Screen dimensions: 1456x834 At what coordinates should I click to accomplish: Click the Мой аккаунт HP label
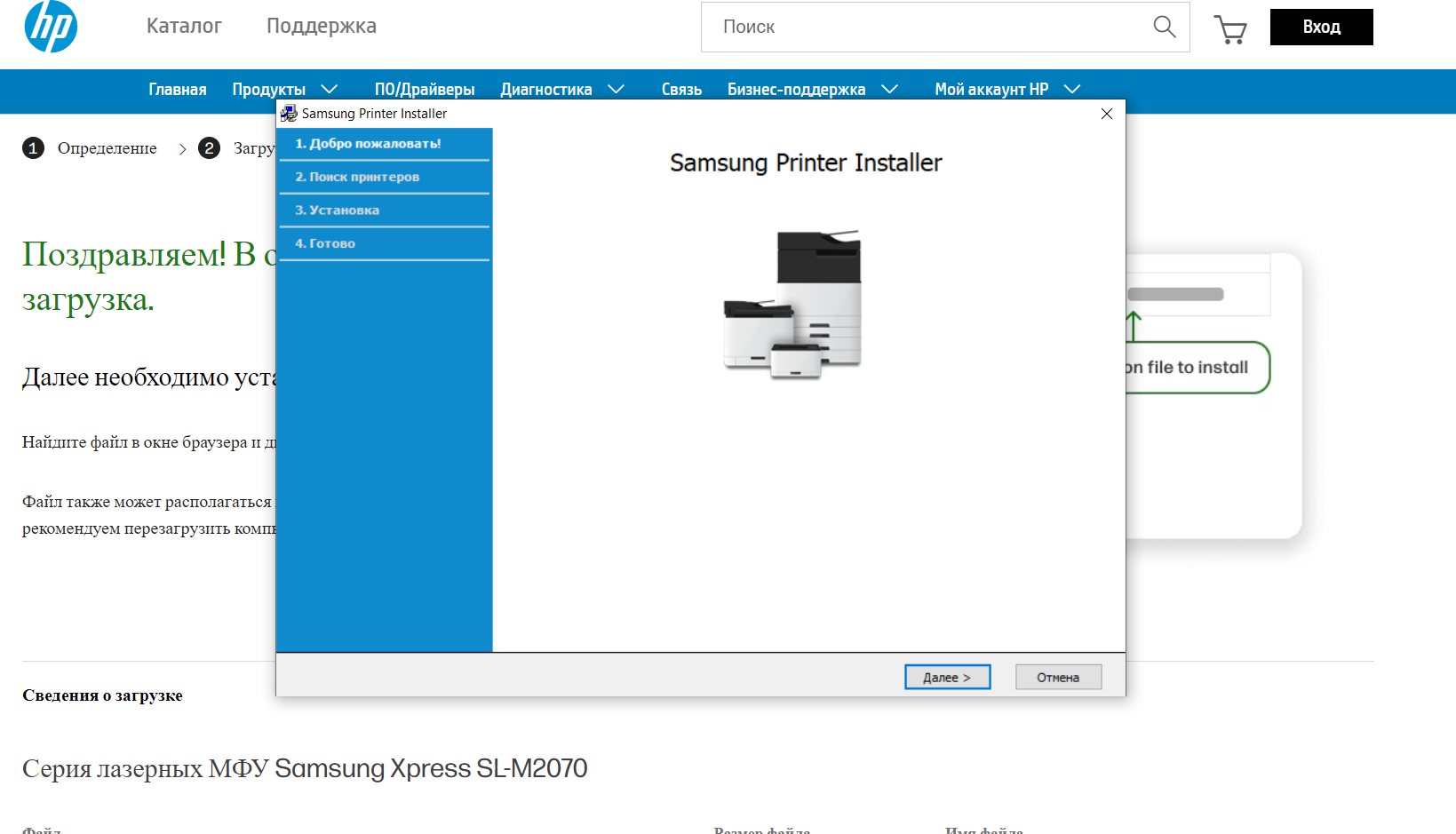(991, 90)
